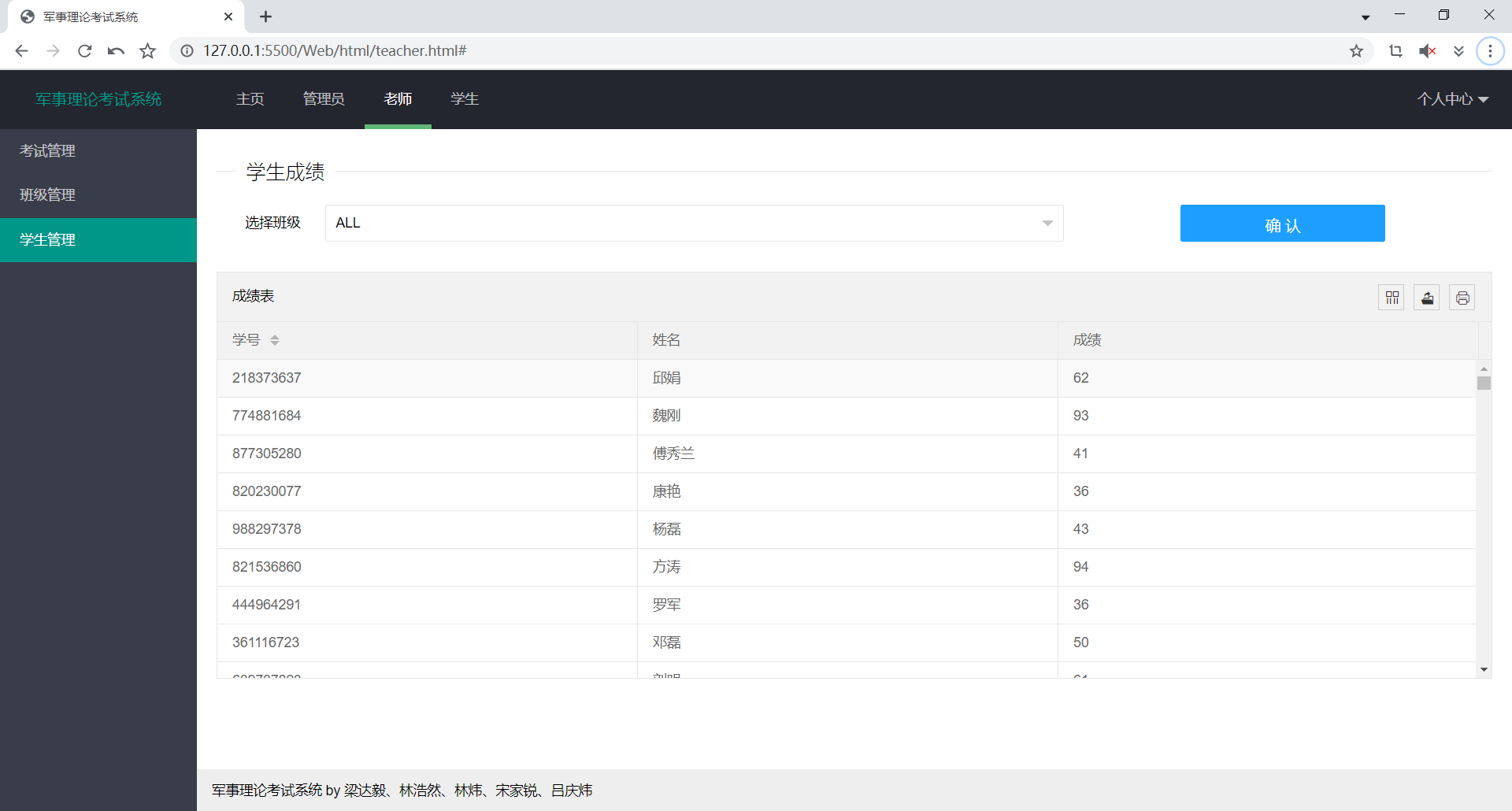
Task: Click the browser address bar URL
Action: [335, 51]
